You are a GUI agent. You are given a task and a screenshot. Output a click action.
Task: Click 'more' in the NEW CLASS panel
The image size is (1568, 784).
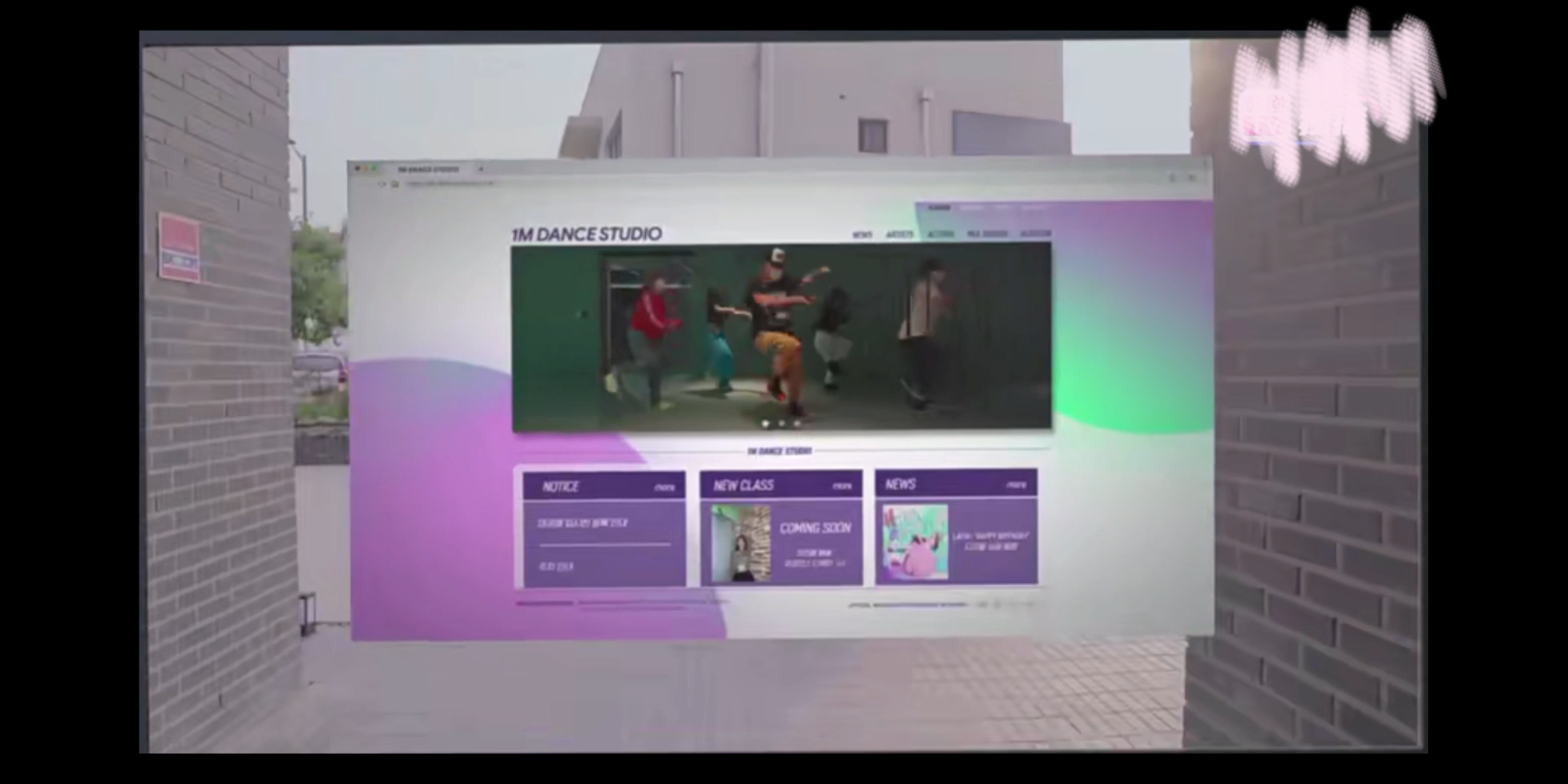841,486
